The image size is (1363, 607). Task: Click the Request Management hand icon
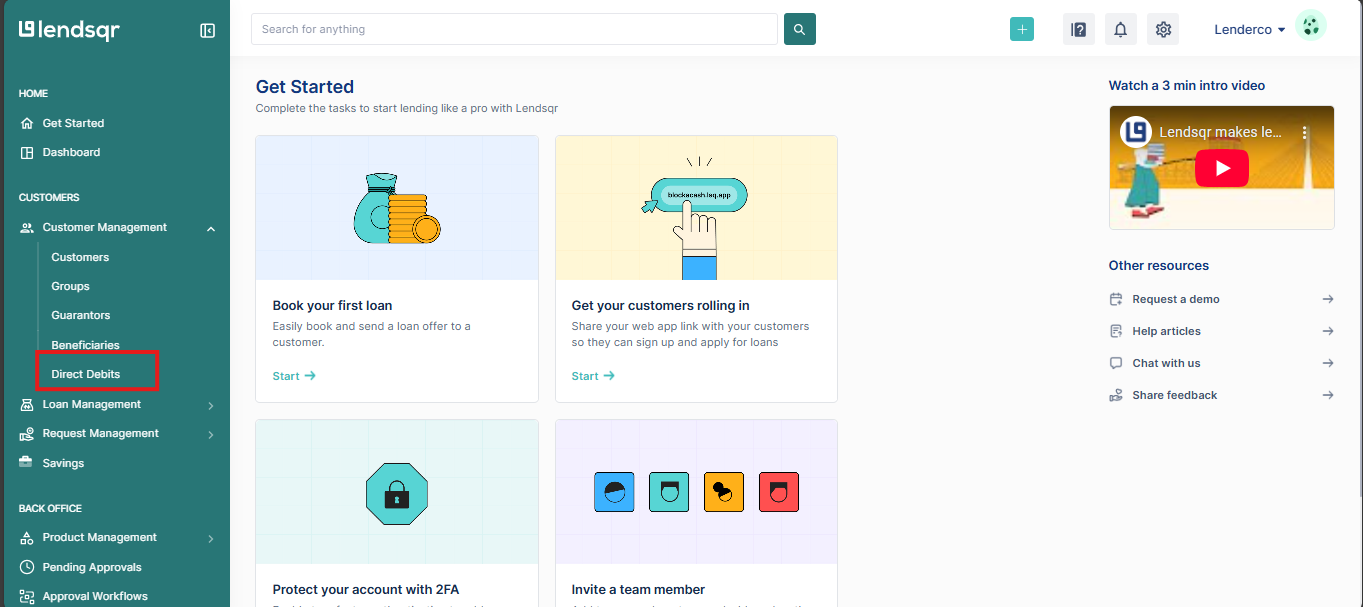(27, 434)
